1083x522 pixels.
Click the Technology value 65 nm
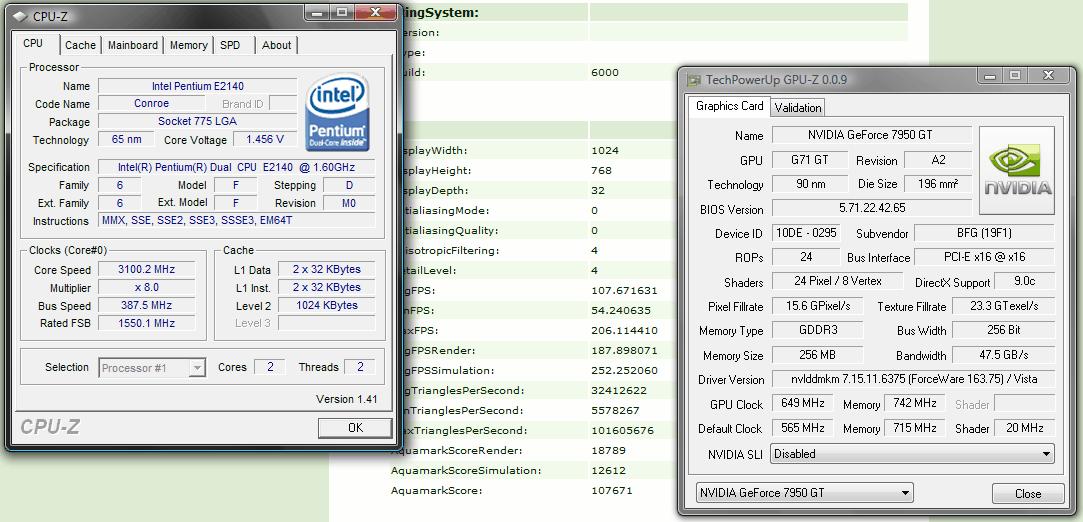click(x=126, y=139)
